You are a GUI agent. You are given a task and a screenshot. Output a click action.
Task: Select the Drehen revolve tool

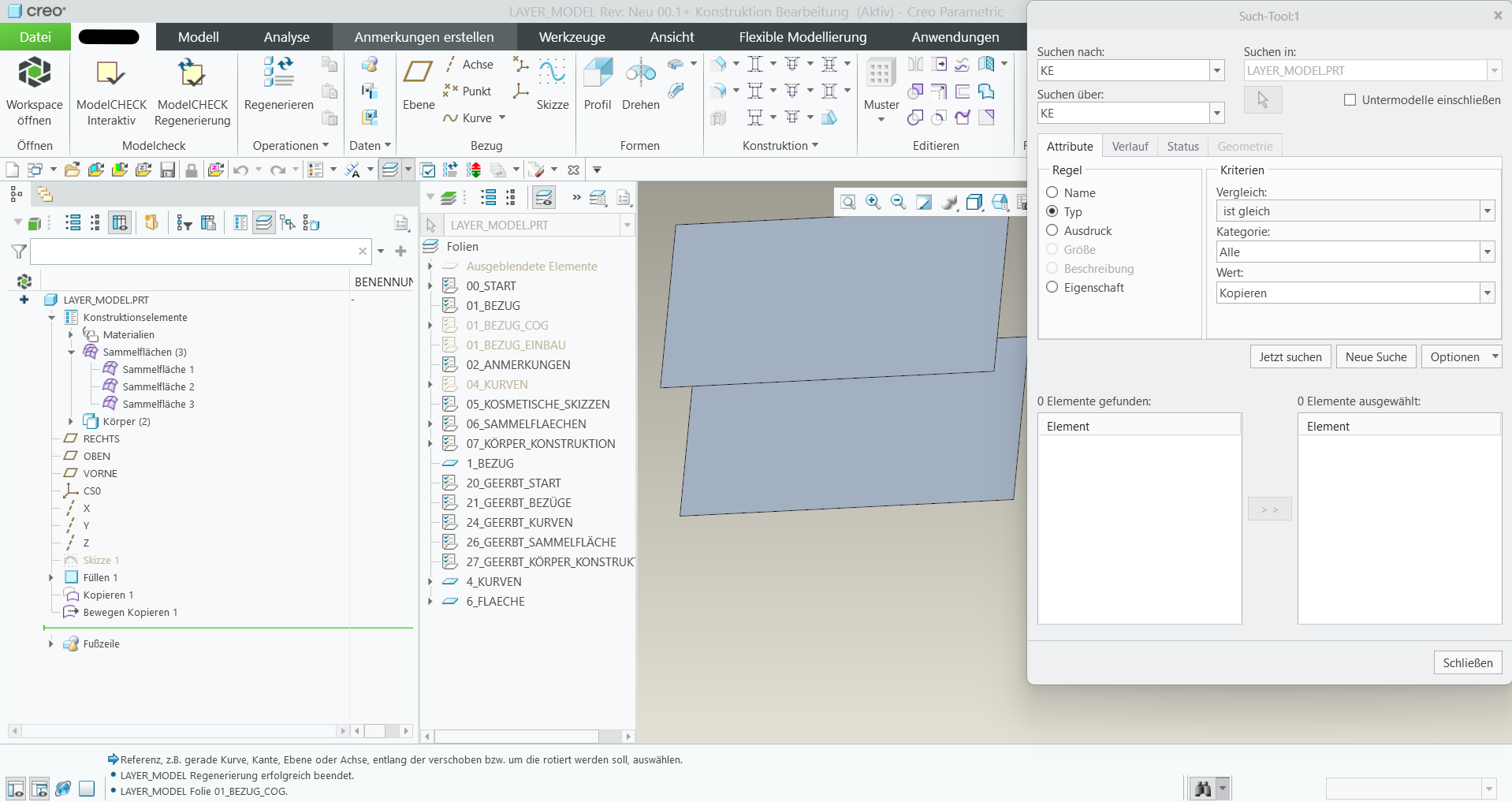tap(640, 73)
